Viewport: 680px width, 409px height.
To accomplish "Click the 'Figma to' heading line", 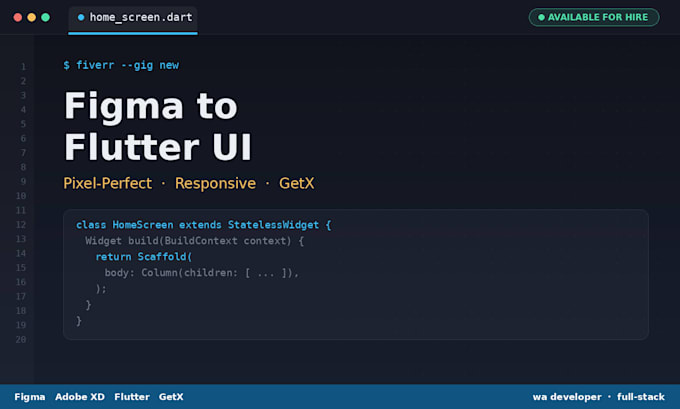I will pos(151,106).
